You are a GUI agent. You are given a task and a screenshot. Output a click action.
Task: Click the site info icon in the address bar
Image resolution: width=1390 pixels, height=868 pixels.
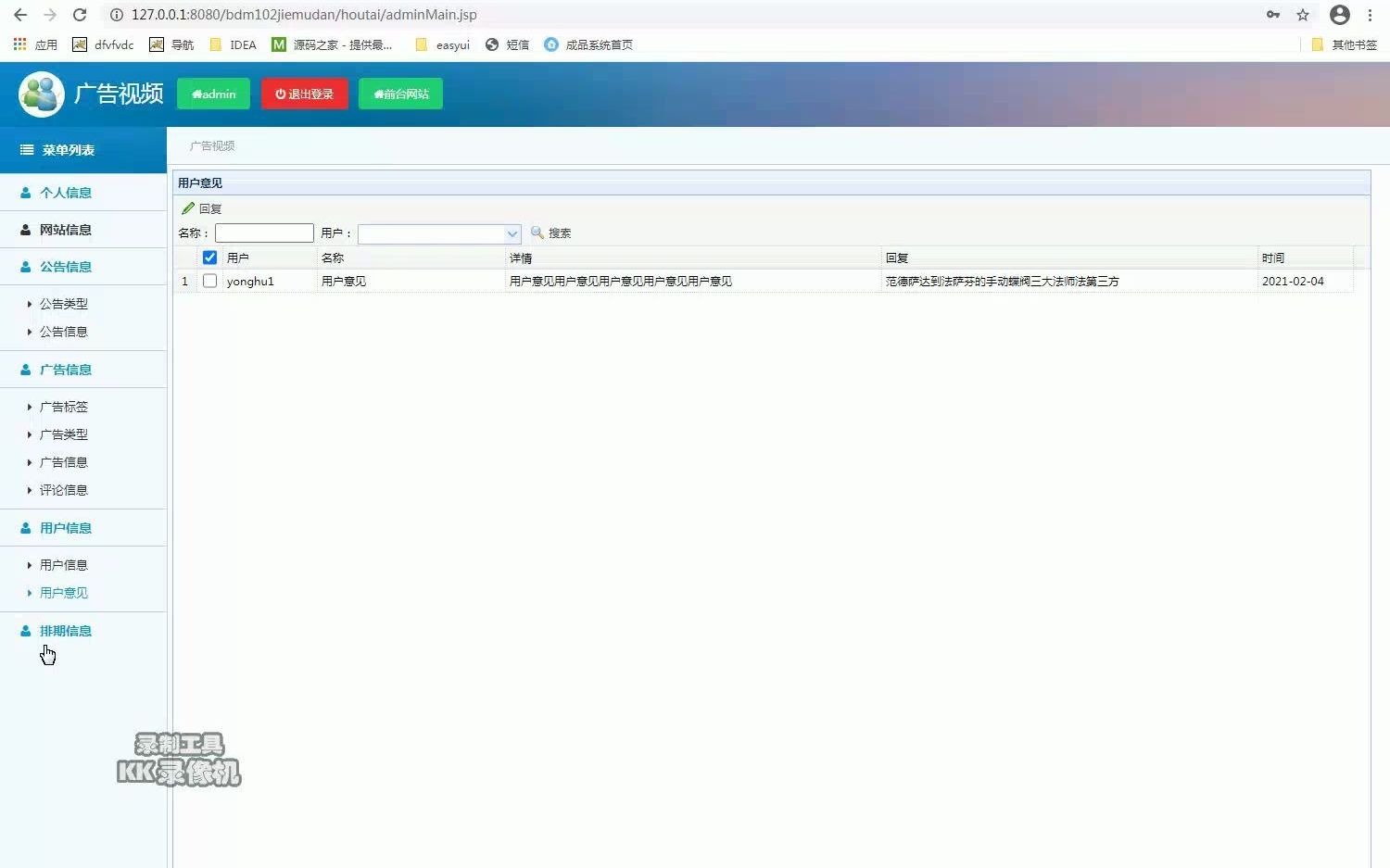coord(116,15)
